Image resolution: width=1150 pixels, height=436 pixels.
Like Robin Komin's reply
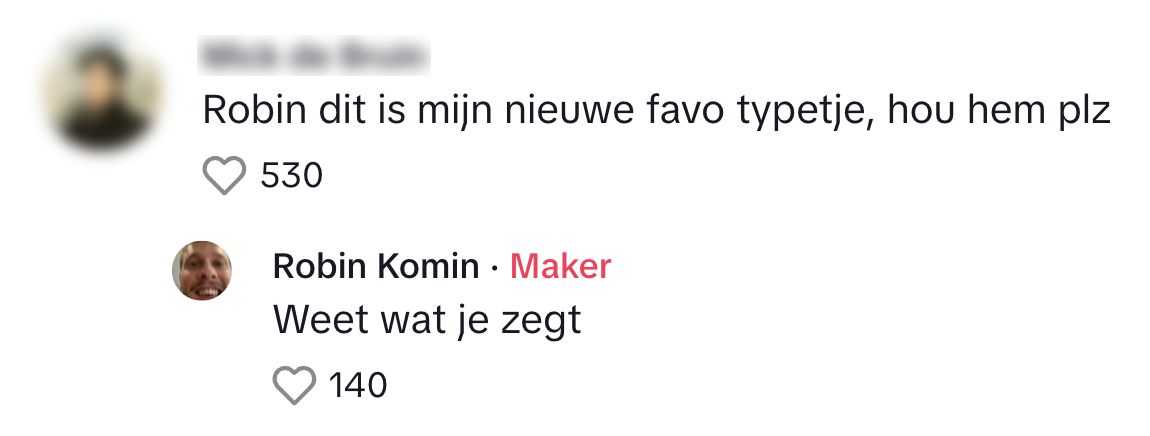pyautogui.click(x=294, y=385)
